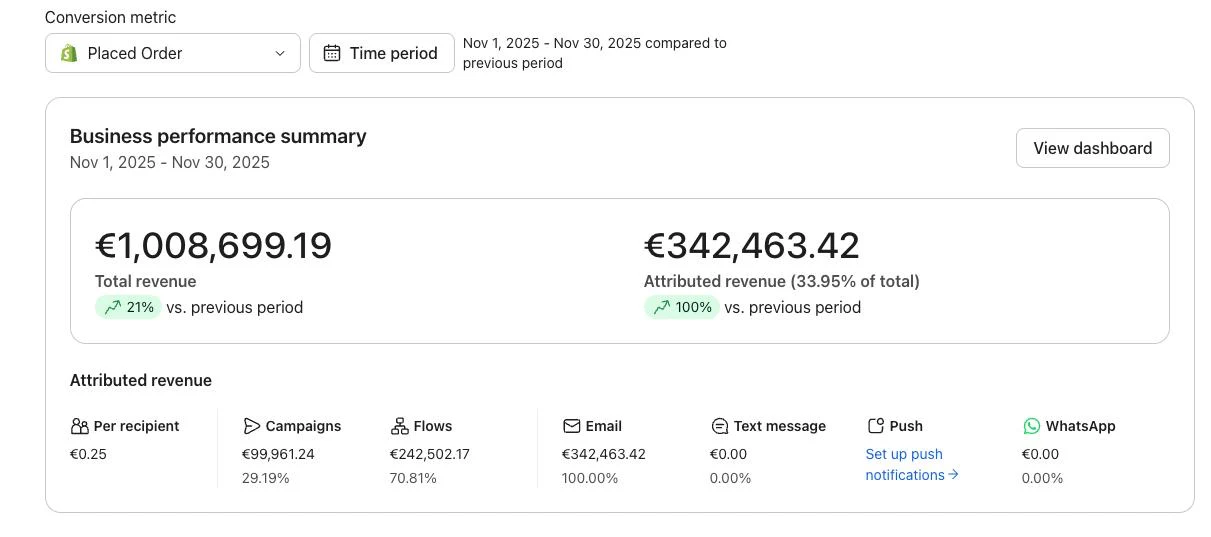The image size is (1211, 537).
Task: Click the Attributed revenue (33.95% of total) label
Action: [782, 281]
